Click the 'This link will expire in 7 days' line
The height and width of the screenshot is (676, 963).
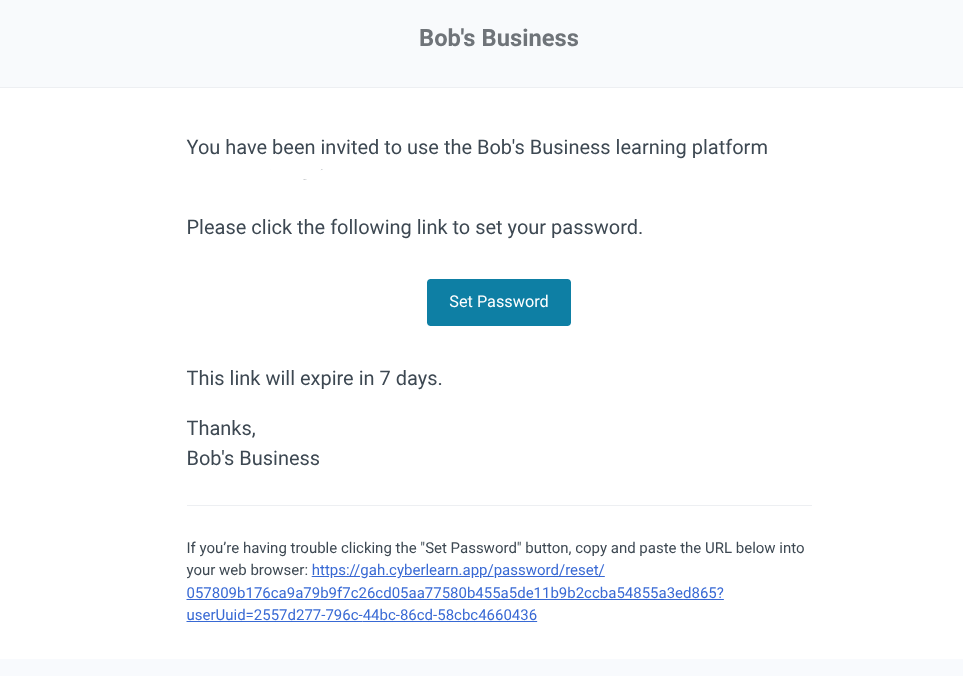(x=314, y=378)
